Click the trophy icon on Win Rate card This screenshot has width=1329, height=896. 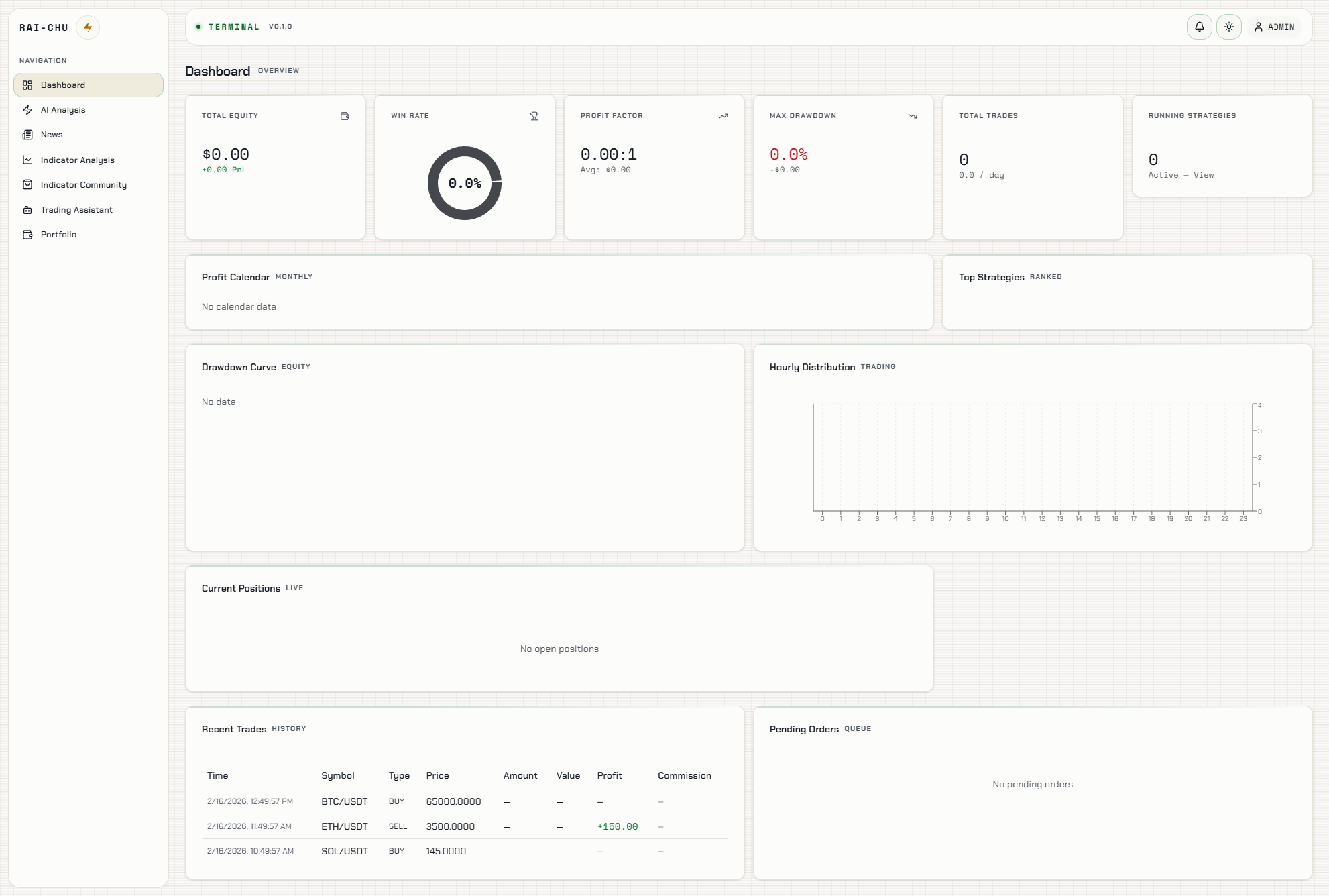pyautogui.click(x=534, y=115)
